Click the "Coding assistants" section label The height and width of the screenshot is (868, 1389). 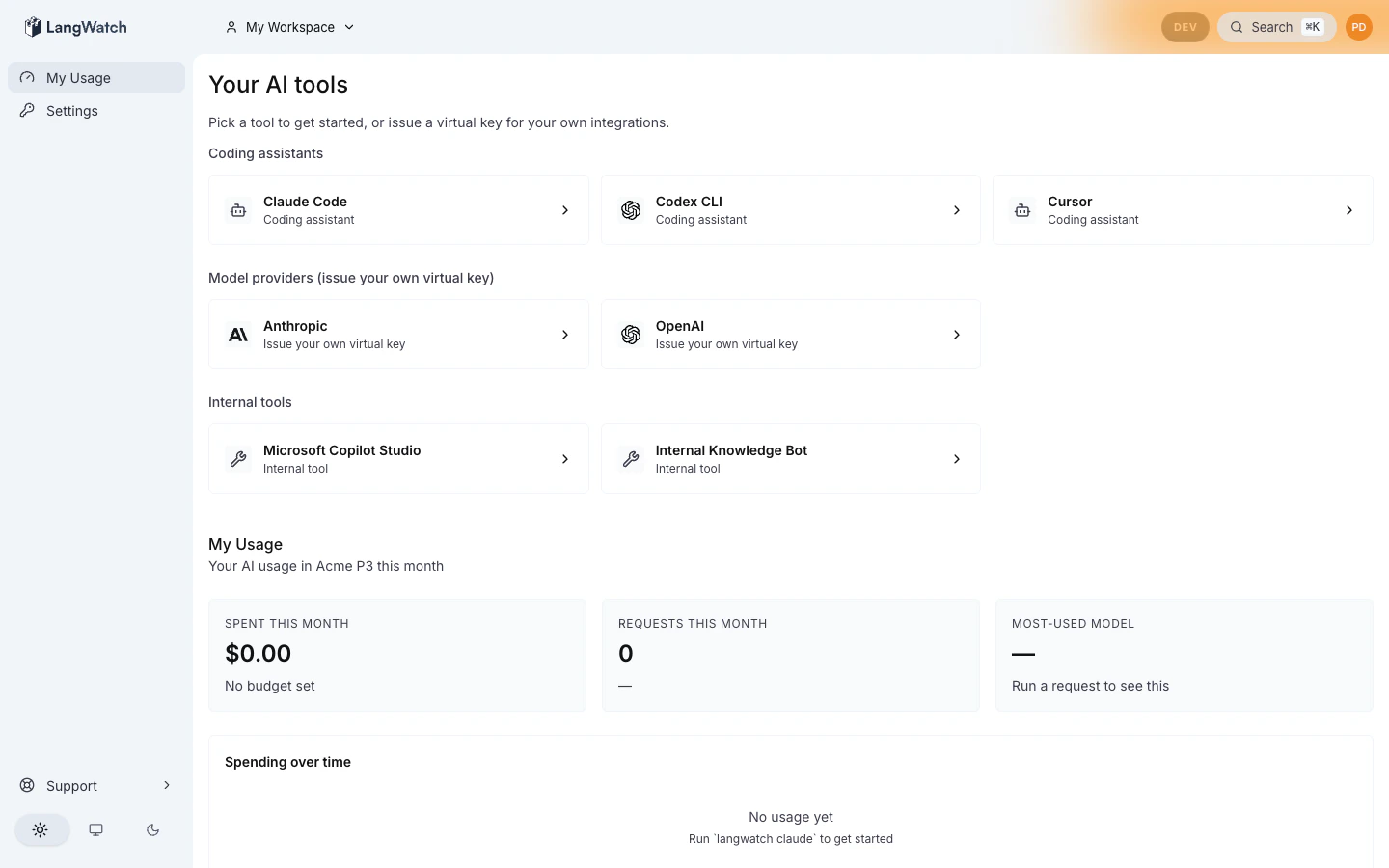pos(265,153)
